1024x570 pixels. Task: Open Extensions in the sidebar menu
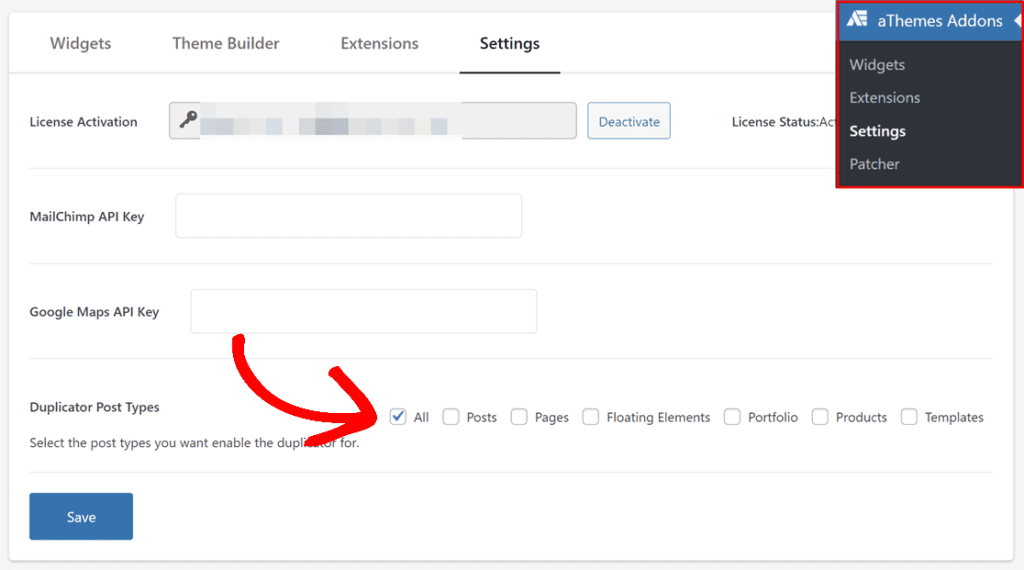coord(885,98)
